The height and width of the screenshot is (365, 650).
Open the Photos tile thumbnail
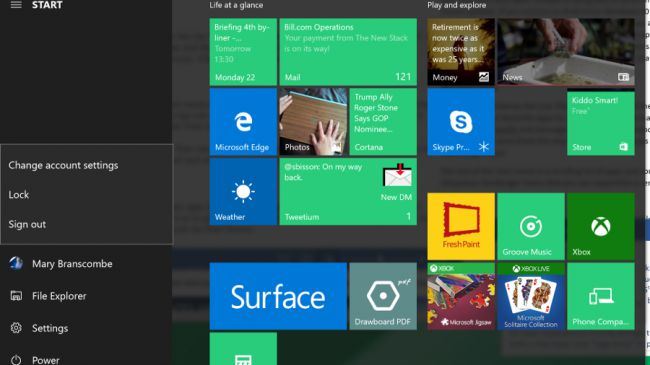click(313, 122)
